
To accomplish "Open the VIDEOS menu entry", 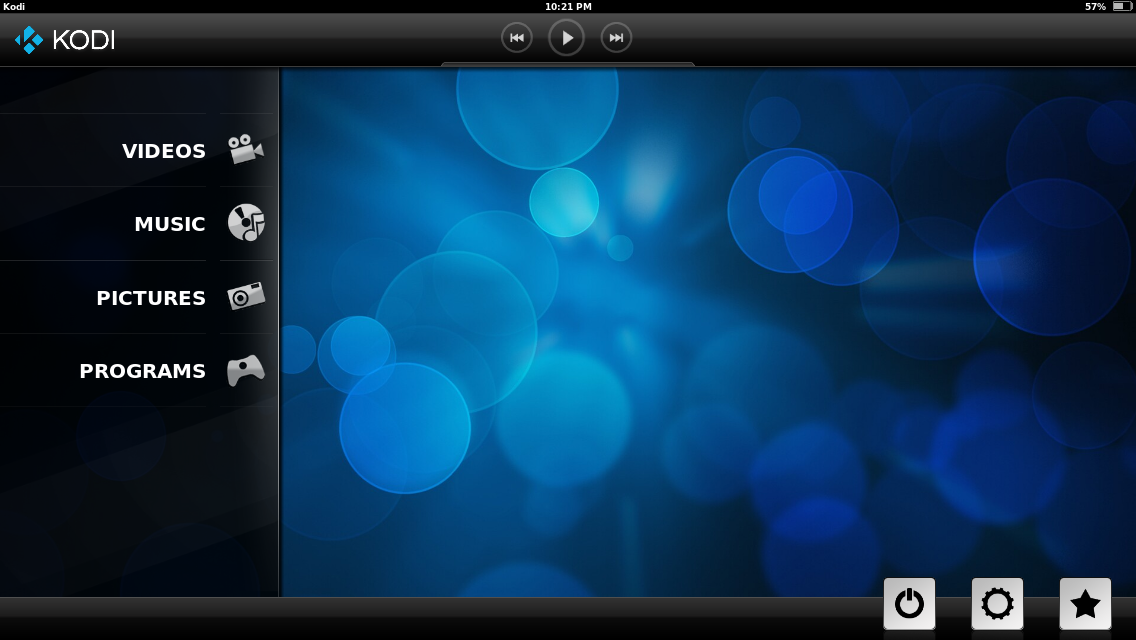I will (x=164, y=151).
